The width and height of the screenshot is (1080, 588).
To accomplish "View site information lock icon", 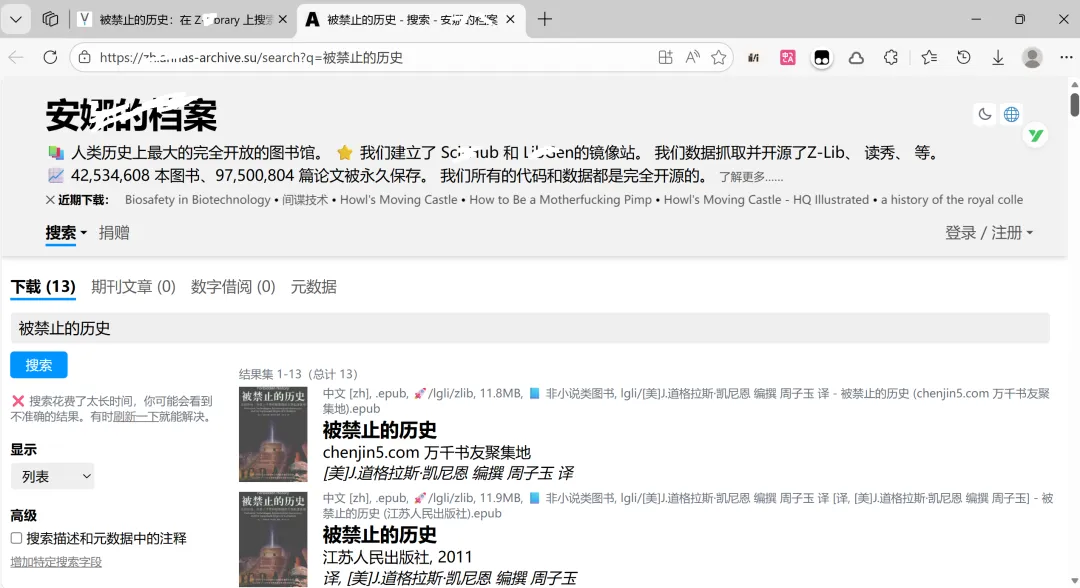I will click(85, 57).
